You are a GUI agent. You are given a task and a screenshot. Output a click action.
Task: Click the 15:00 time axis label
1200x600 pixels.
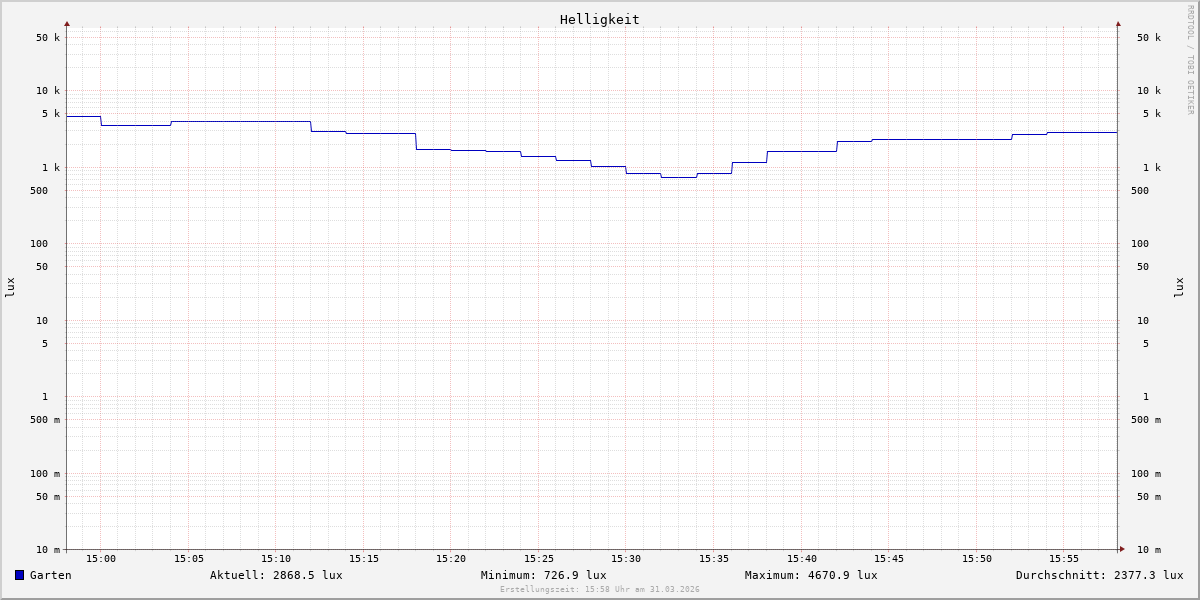tap(101, 559)
